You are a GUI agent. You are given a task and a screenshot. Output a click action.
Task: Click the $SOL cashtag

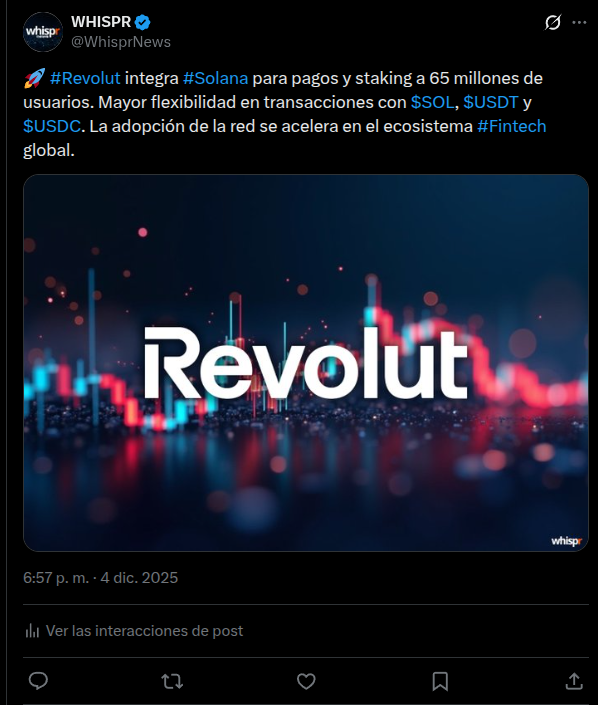tap(433, 102)
